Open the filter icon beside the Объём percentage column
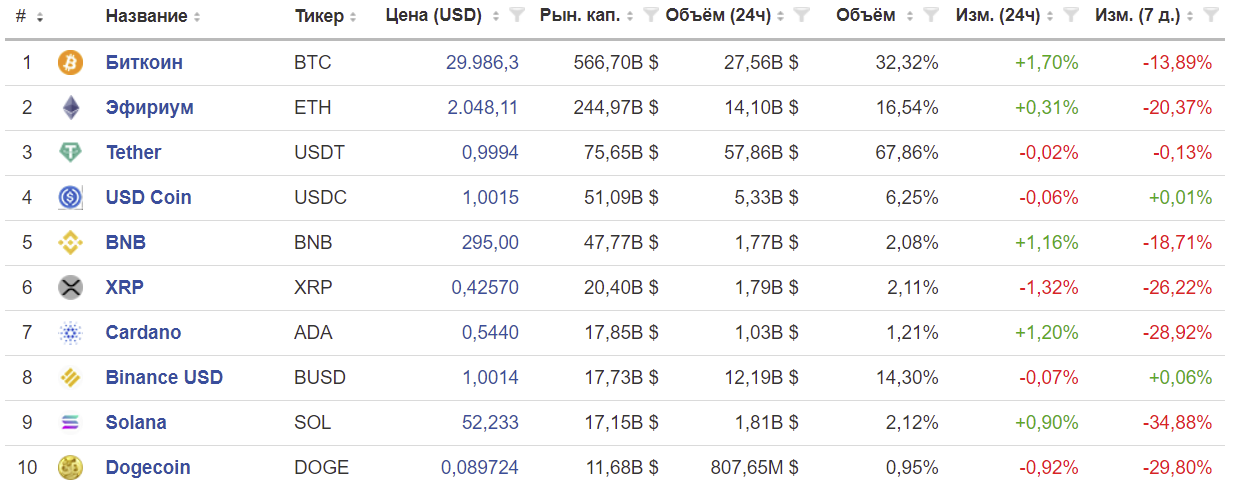Screen dimensions: 1249x496 click(931, 15)
